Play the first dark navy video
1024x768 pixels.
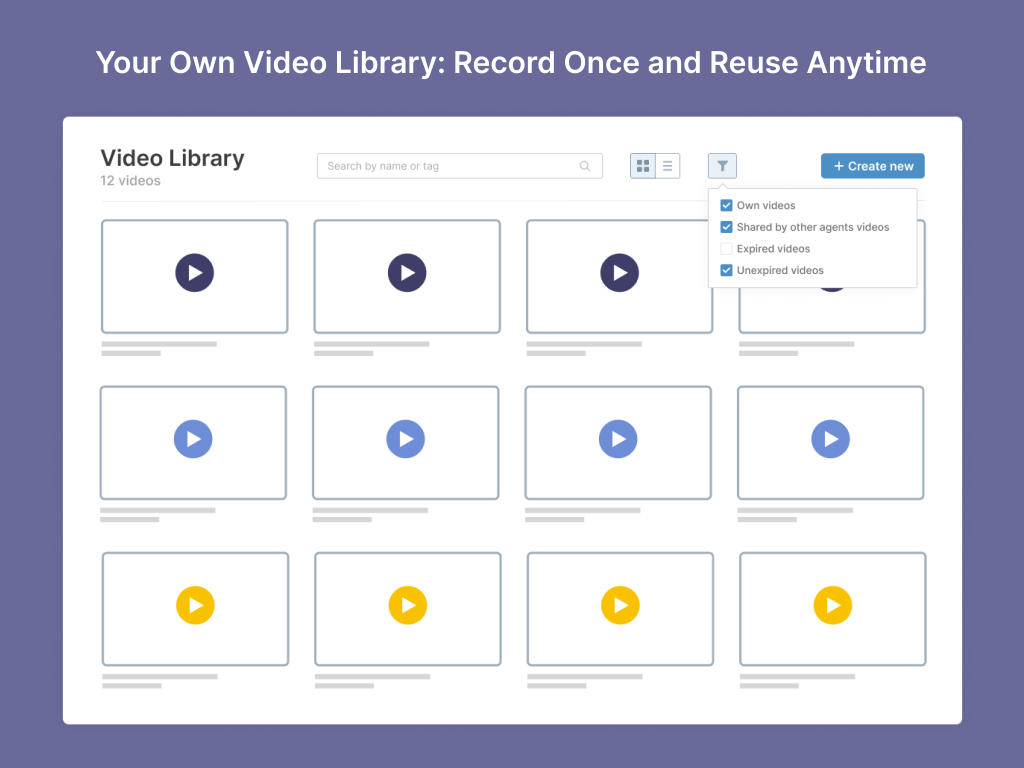pos(195,273)
